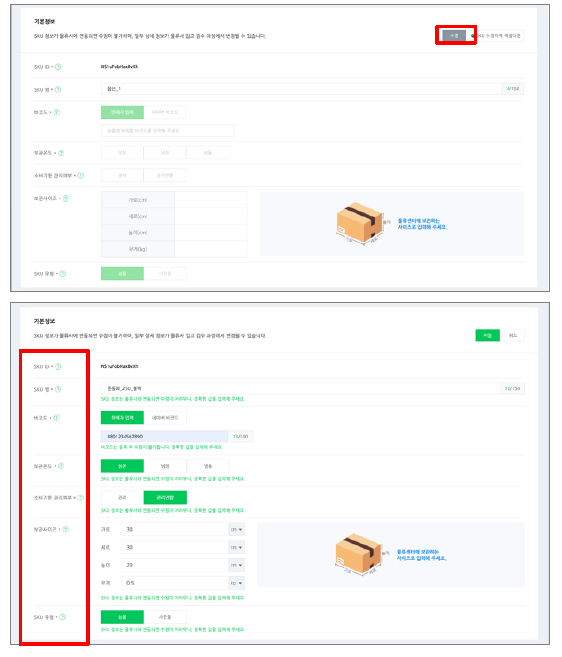Select 네이버 바코드 option in editing form
This screenshot has height=657, width=562.
point(165,418)
